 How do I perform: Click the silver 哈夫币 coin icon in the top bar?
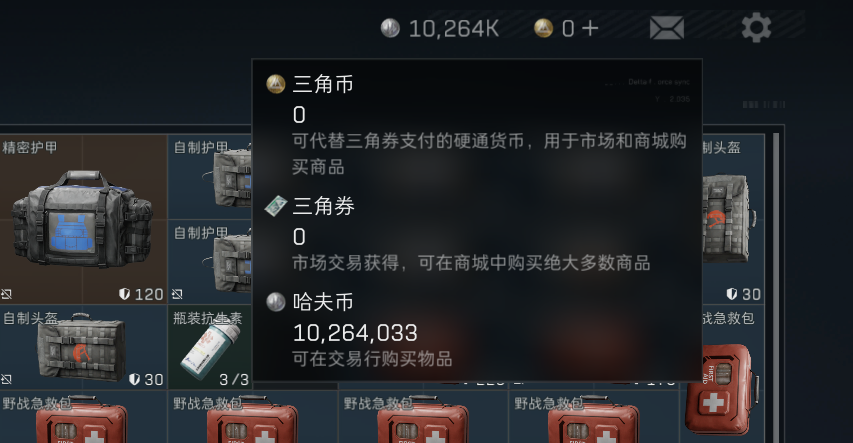pos(390,28)
